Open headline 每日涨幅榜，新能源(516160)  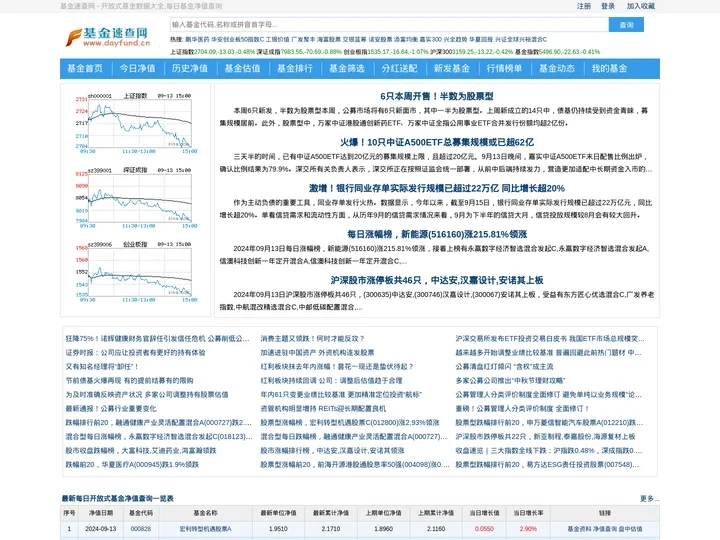point(437,234)
